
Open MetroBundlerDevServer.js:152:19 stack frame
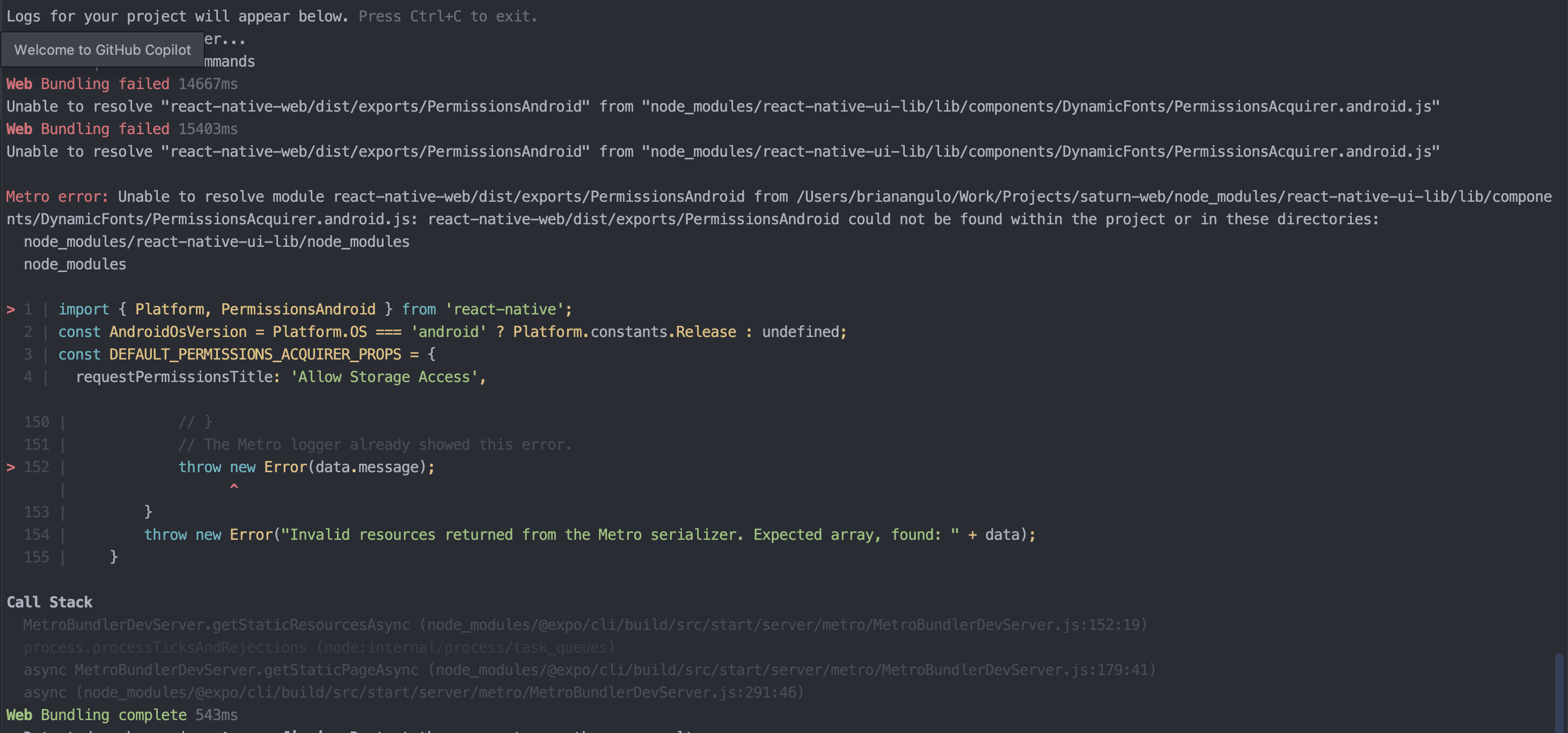(584, 625)
